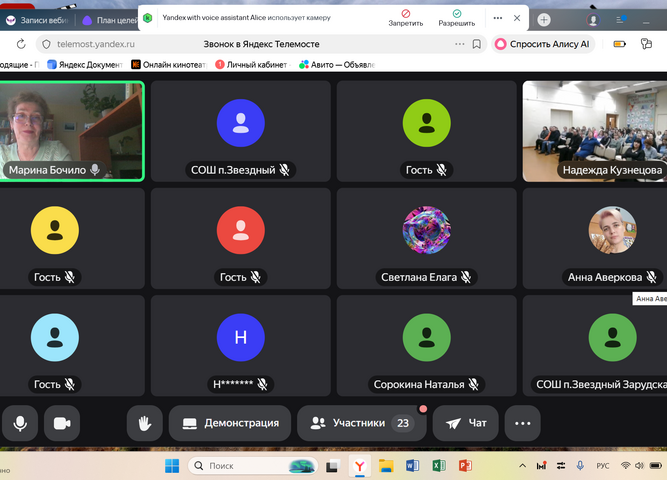Screen dimensions: 667x480
Task: Click Разрешить to allow camera access
Action: click(456, 18)
